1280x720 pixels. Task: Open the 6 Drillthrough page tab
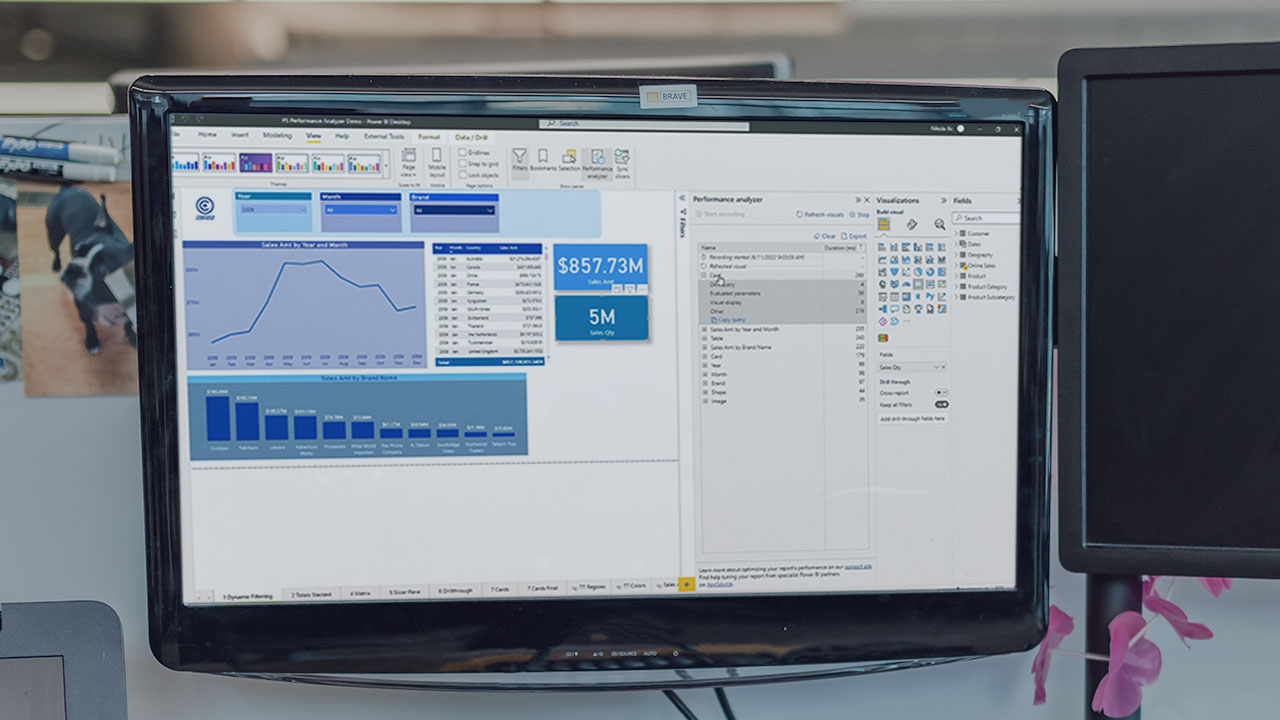pyautogui.click(x=454, y=591)
